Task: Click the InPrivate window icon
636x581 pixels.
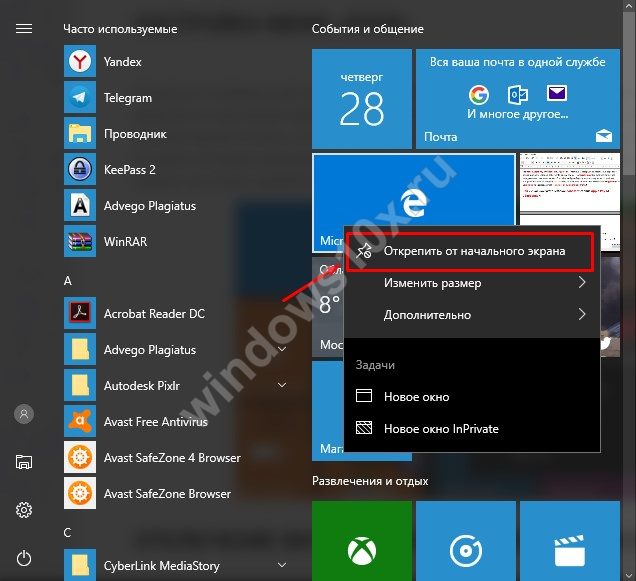Action: (x=364, y=428)
